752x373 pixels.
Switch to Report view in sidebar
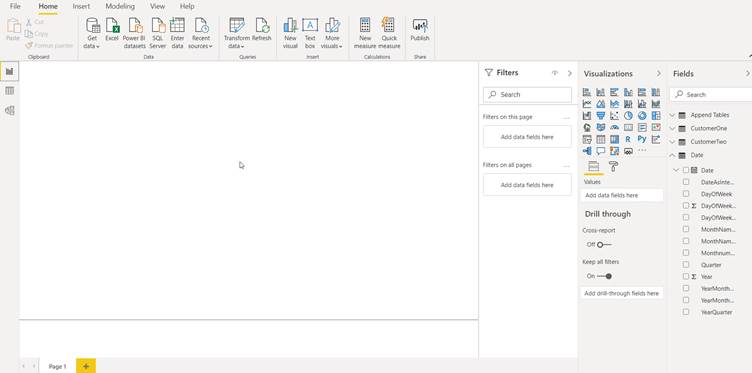click(10, 71)
